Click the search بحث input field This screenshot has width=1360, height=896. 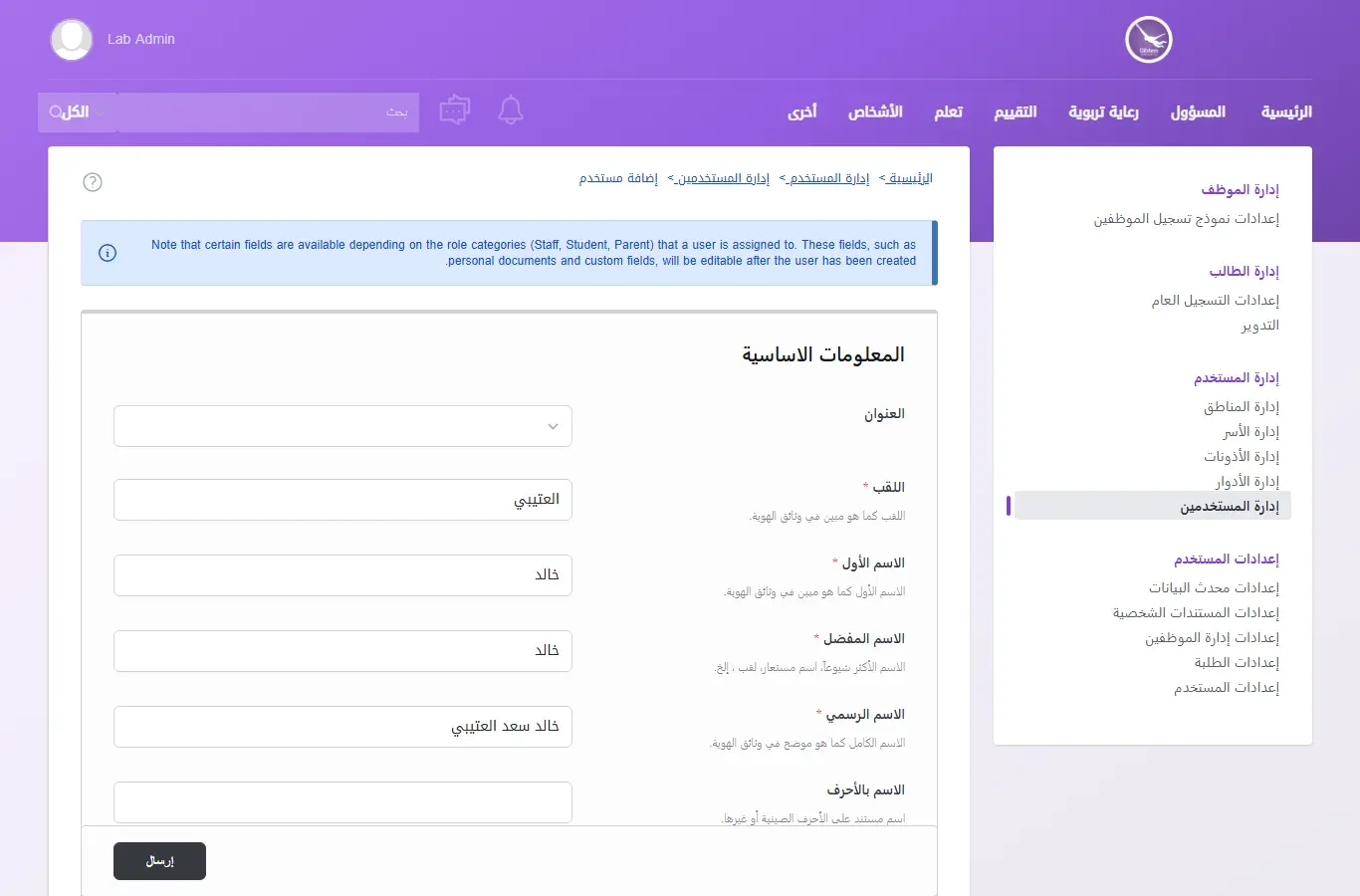click(x=268, y=112)
